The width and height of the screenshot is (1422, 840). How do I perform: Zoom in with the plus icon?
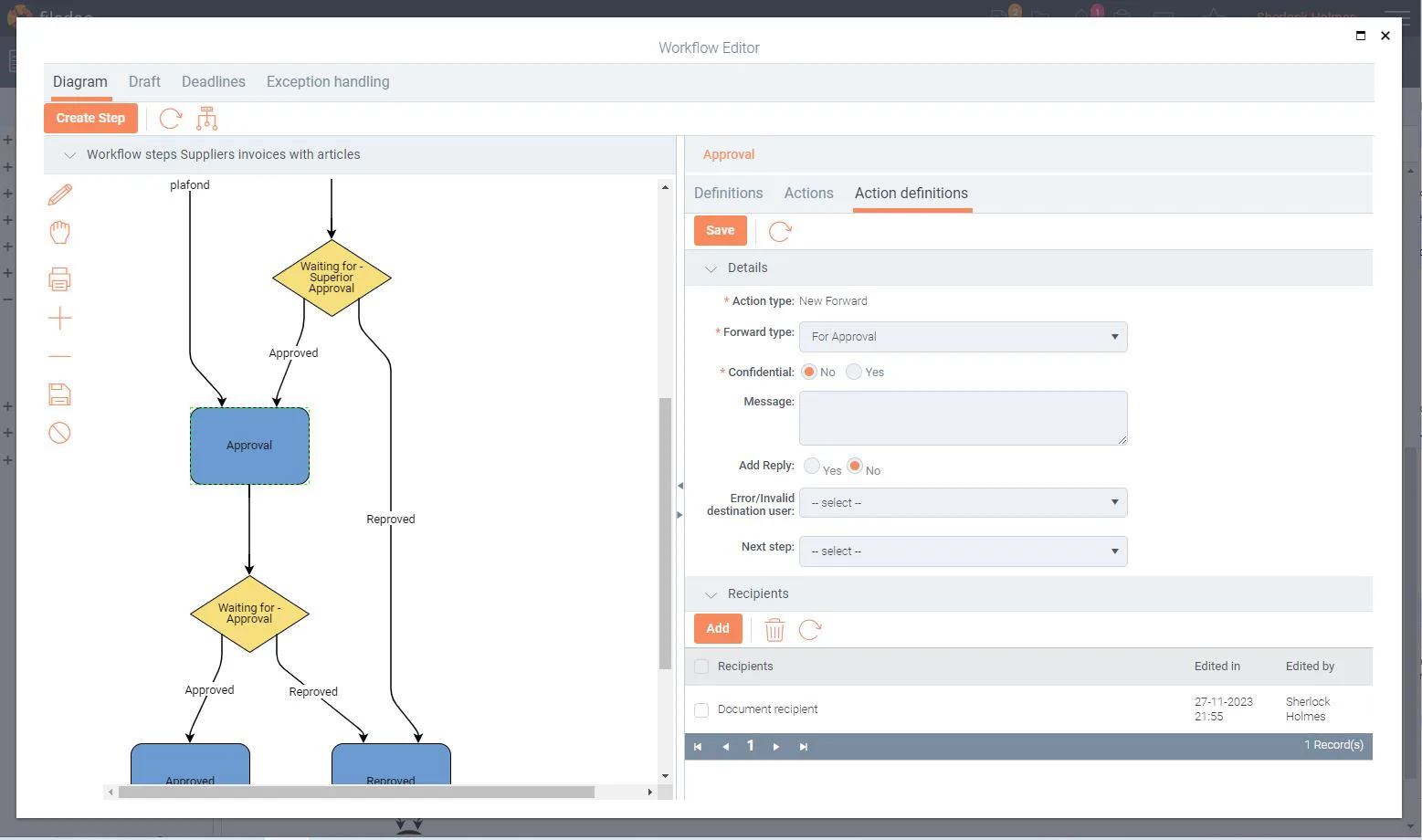pos(59,319)
